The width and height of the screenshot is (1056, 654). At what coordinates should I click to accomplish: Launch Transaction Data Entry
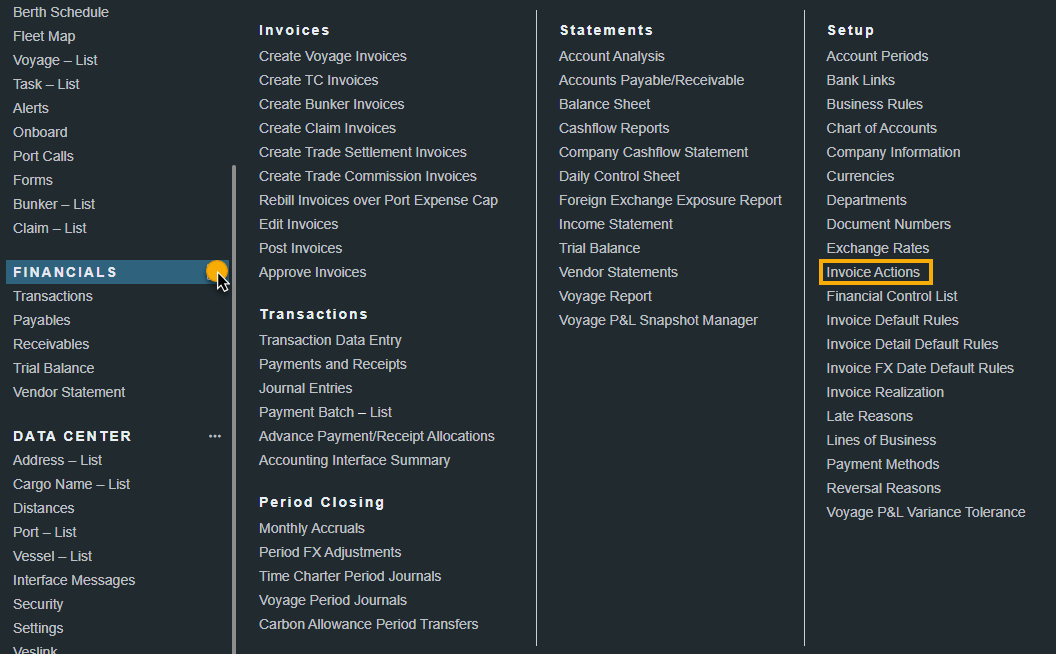(330, 340)
